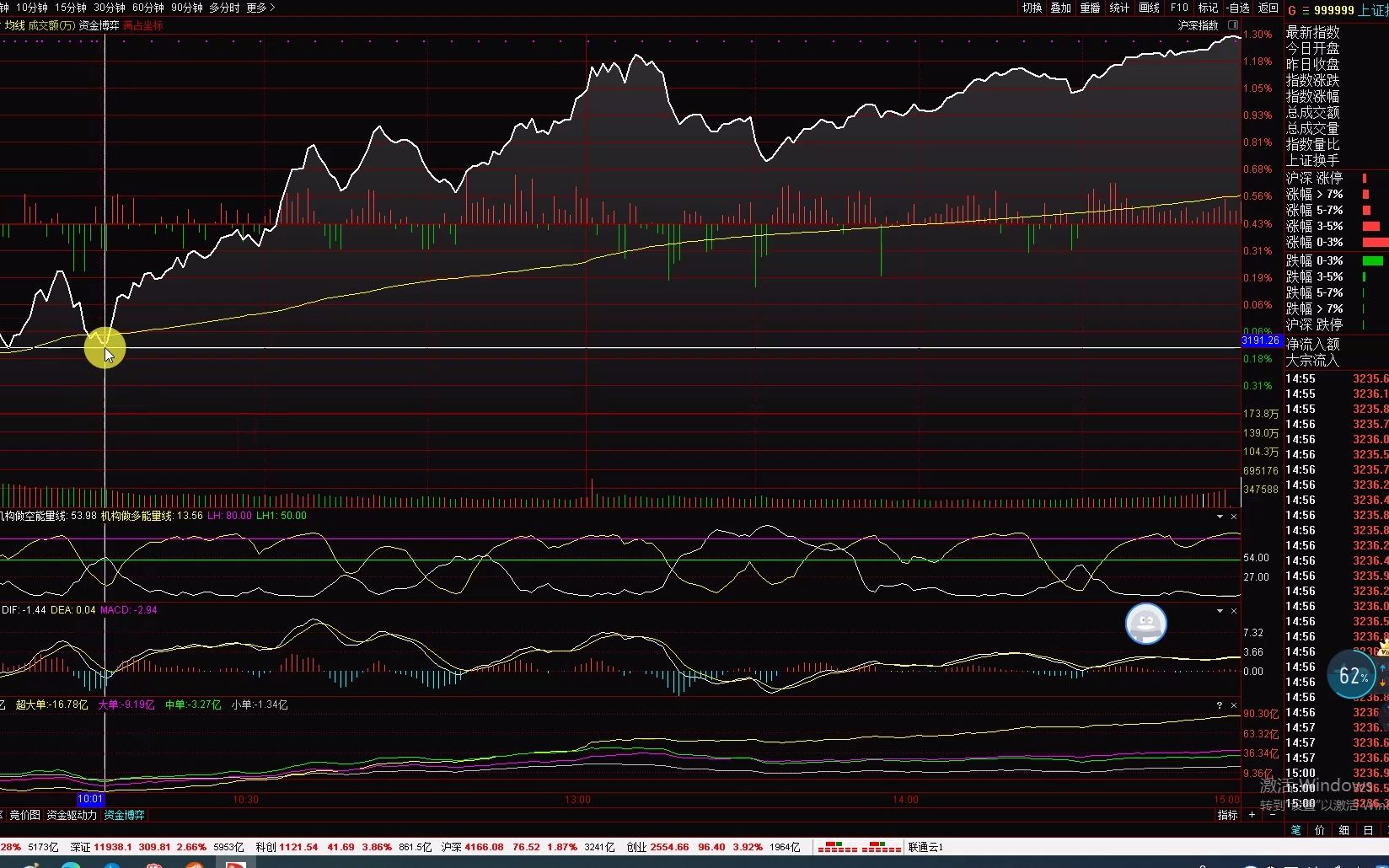The height and width of the screenshot is (868, 1389).
Task: Click the 中单 legend value
Action: click(193, 705)
